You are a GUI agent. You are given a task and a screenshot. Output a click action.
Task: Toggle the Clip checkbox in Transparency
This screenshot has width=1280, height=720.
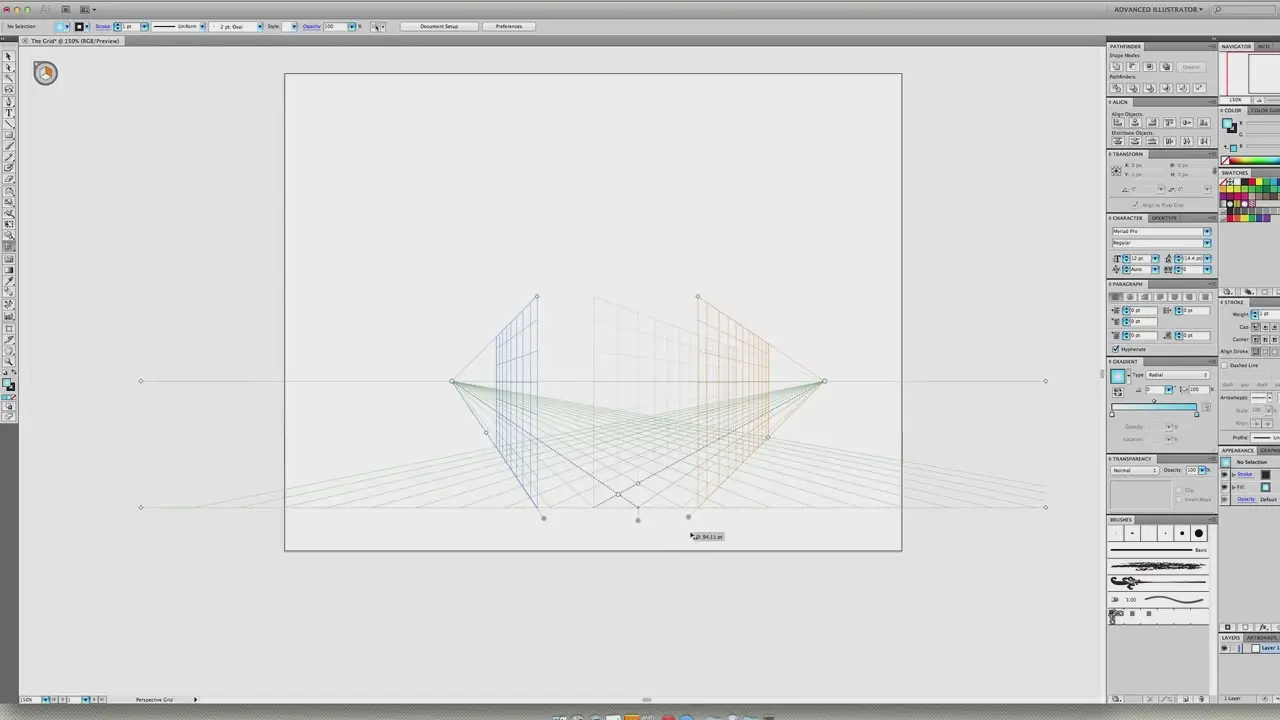(1179, 490)
